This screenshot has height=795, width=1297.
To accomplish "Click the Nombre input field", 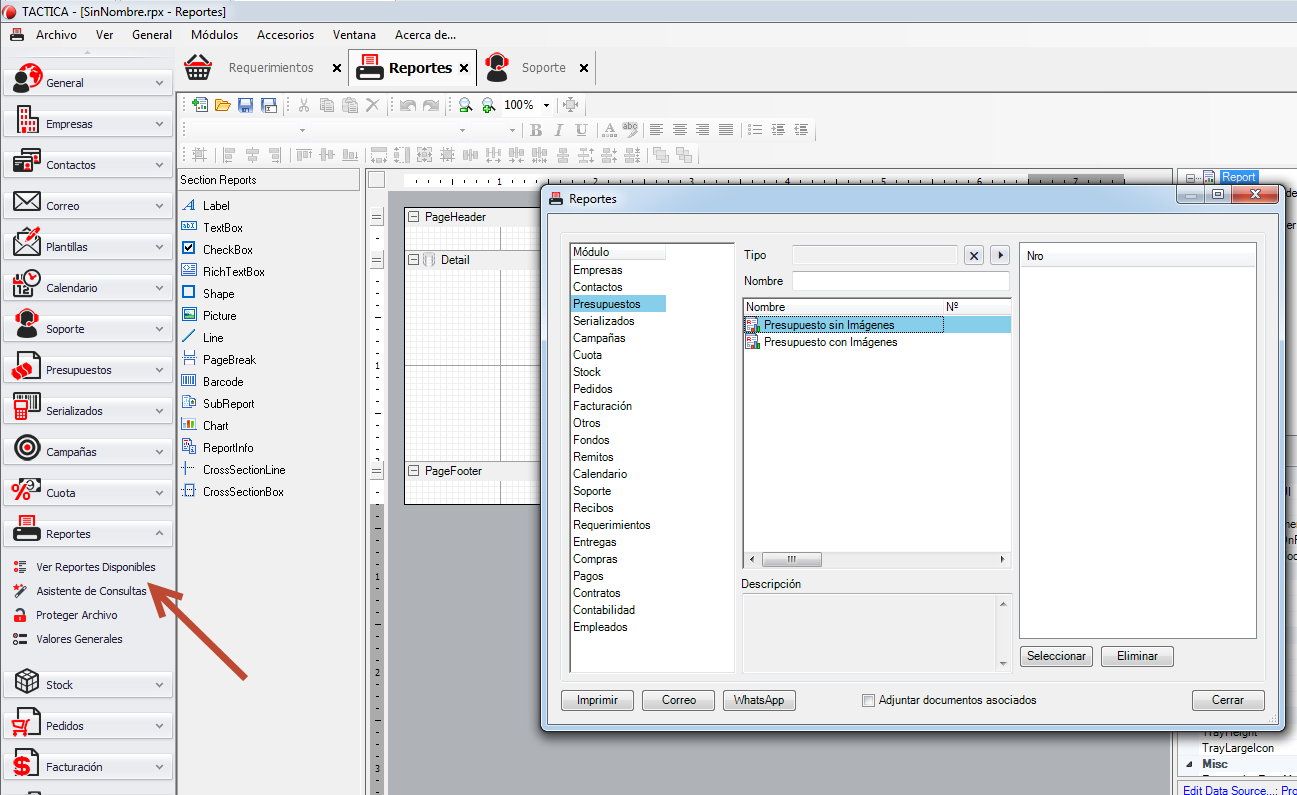I will 901,281.
